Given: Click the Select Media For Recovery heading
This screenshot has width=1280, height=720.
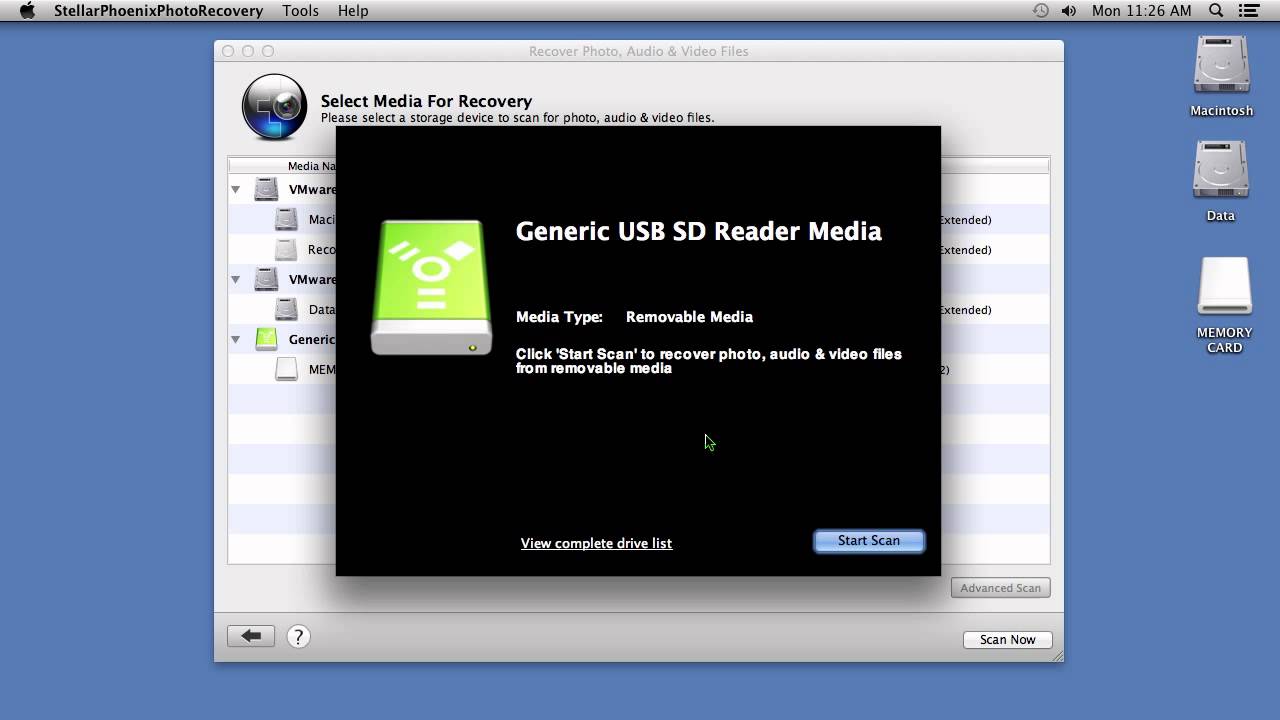Looking at the screenshot, I should 426,101.
